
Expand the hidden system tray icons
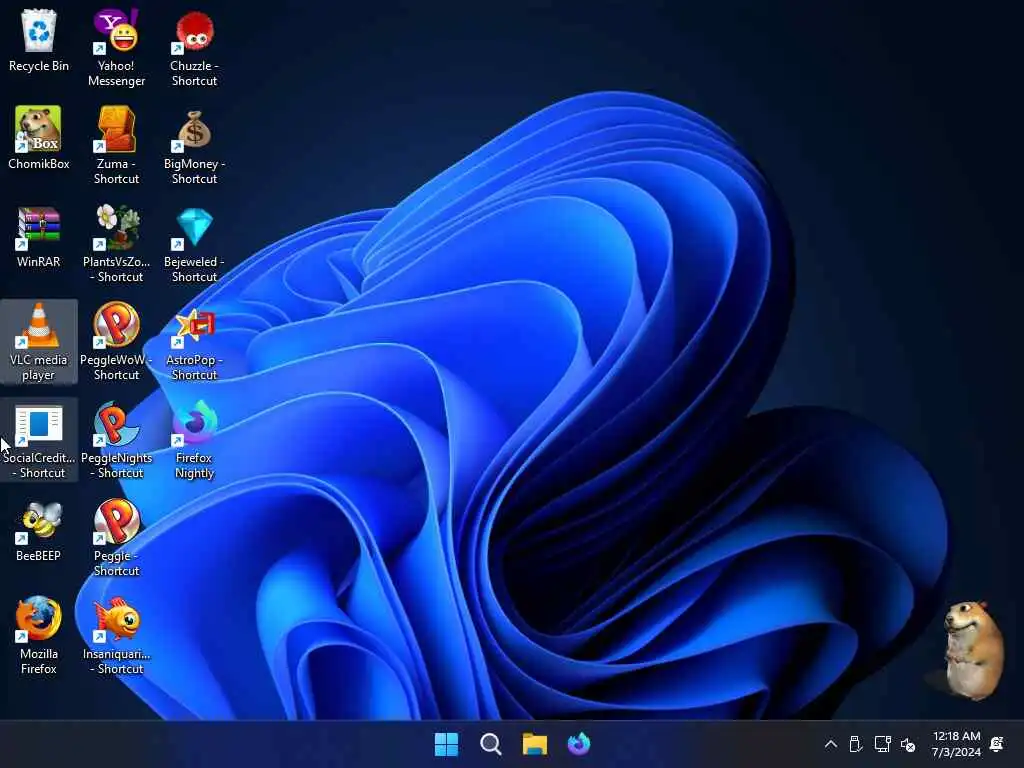click(x=831, y=744)
